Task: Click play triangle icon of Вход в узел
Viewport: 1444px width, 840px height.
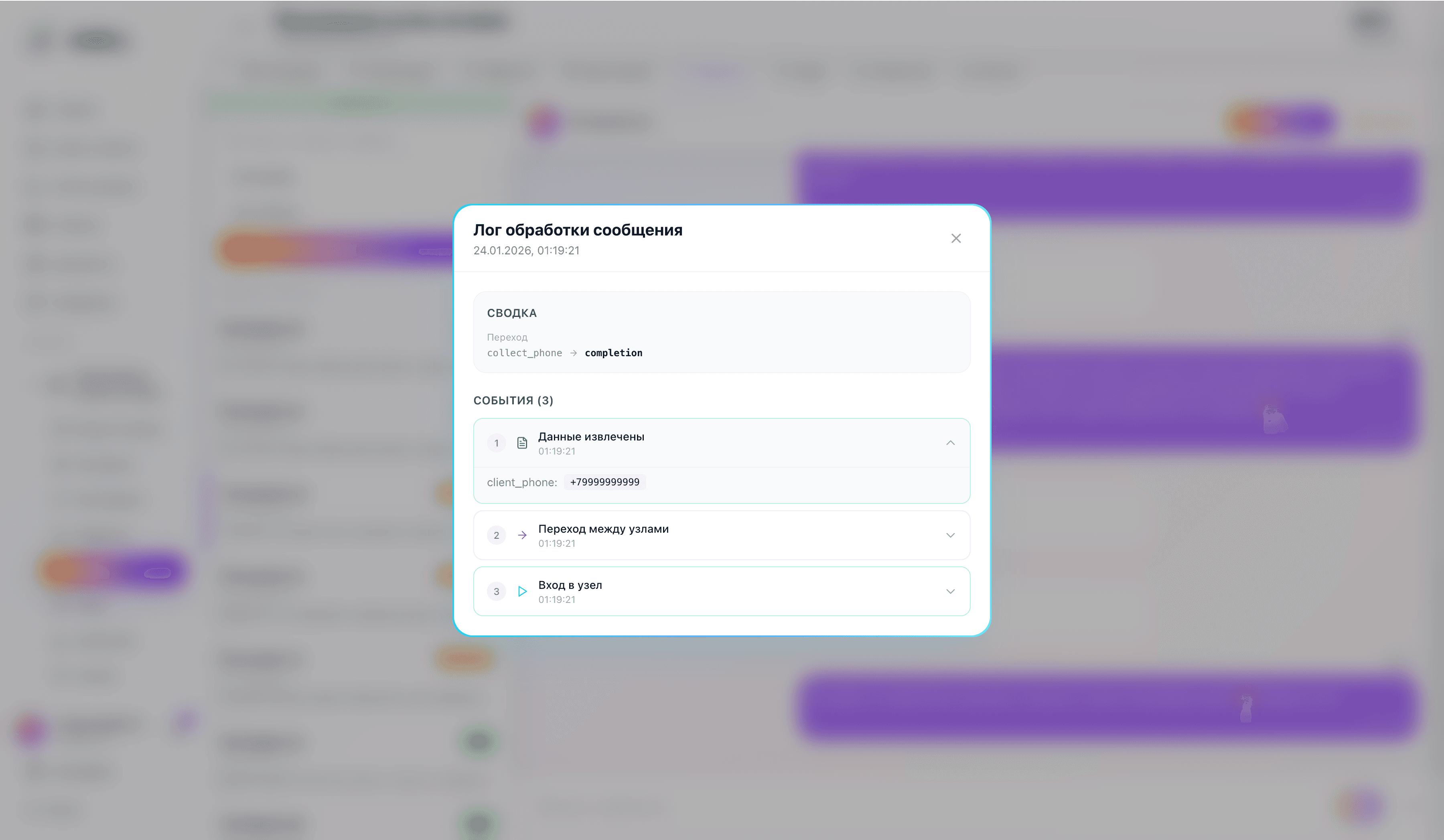Action: coord(522,591)
